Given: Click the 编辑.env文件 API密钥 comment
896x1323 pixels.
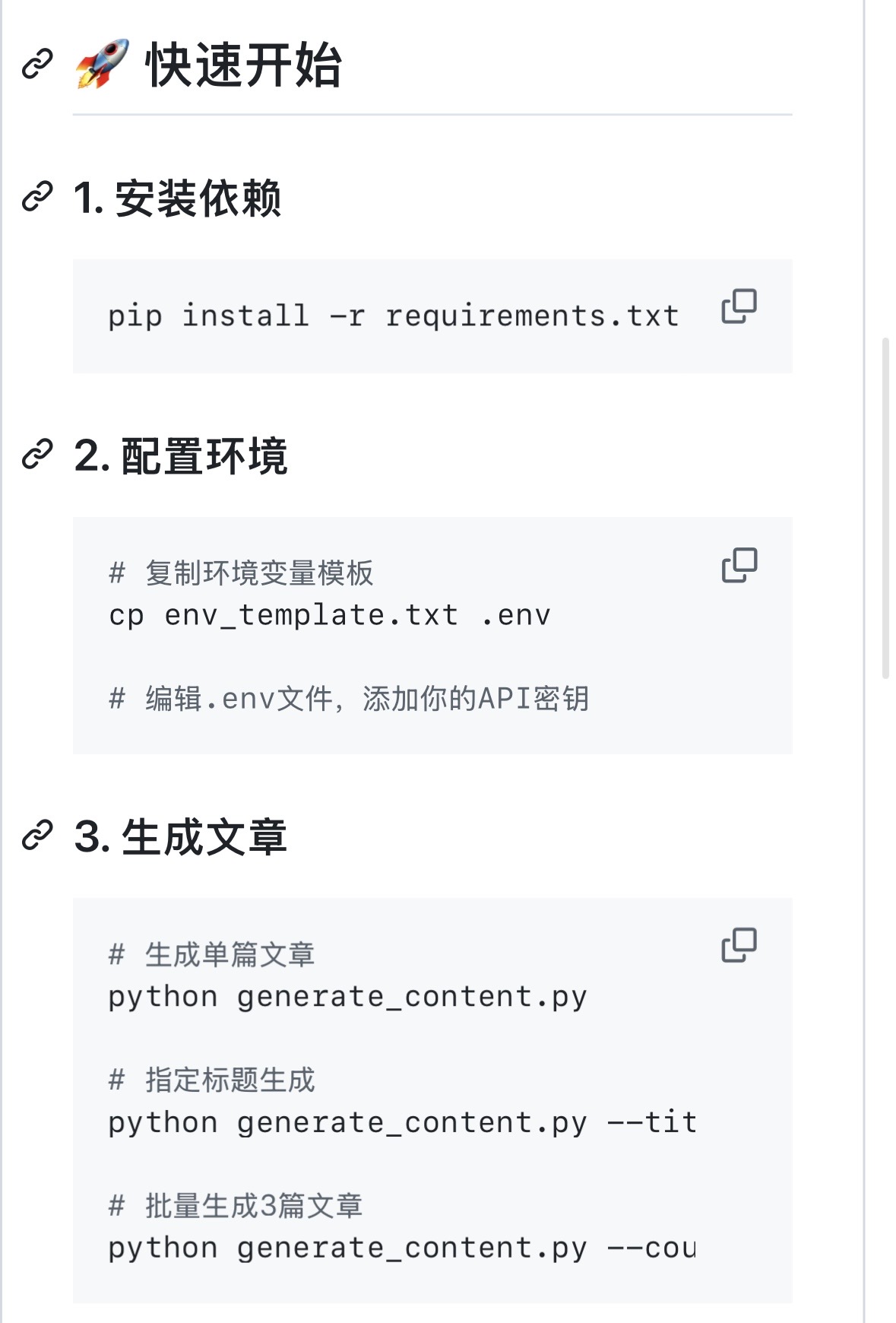Looking at the screenshot, I should [349, 698].
